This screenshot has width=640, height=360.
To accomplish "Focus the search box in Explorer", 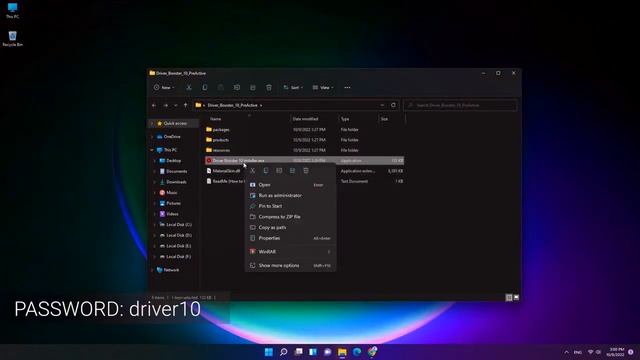I will pyautogui.click(x=460, y=105).
